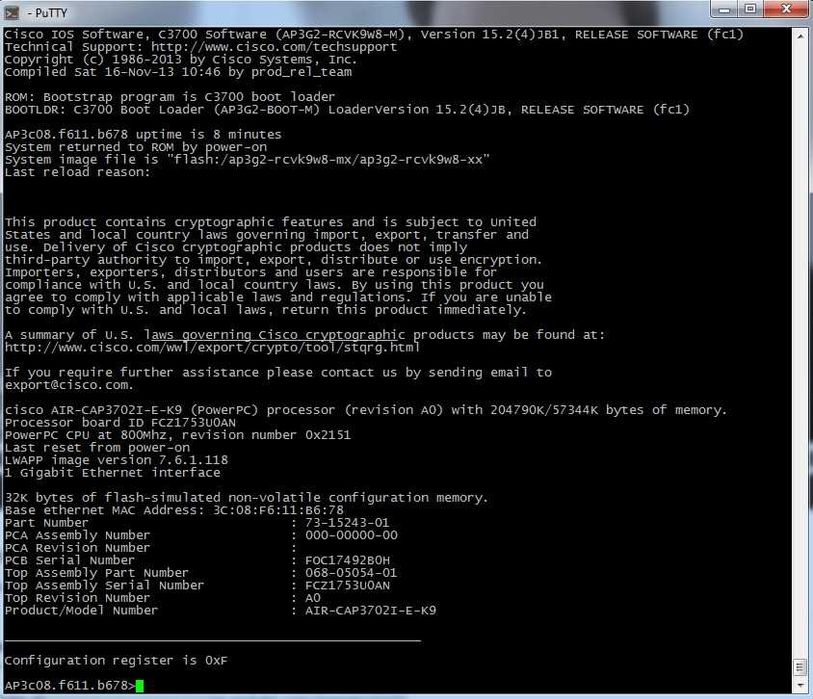813x699 pixels.
Task: Click 'LWAPP image version 7.6.1.118' line
Action: click(116, 460)
